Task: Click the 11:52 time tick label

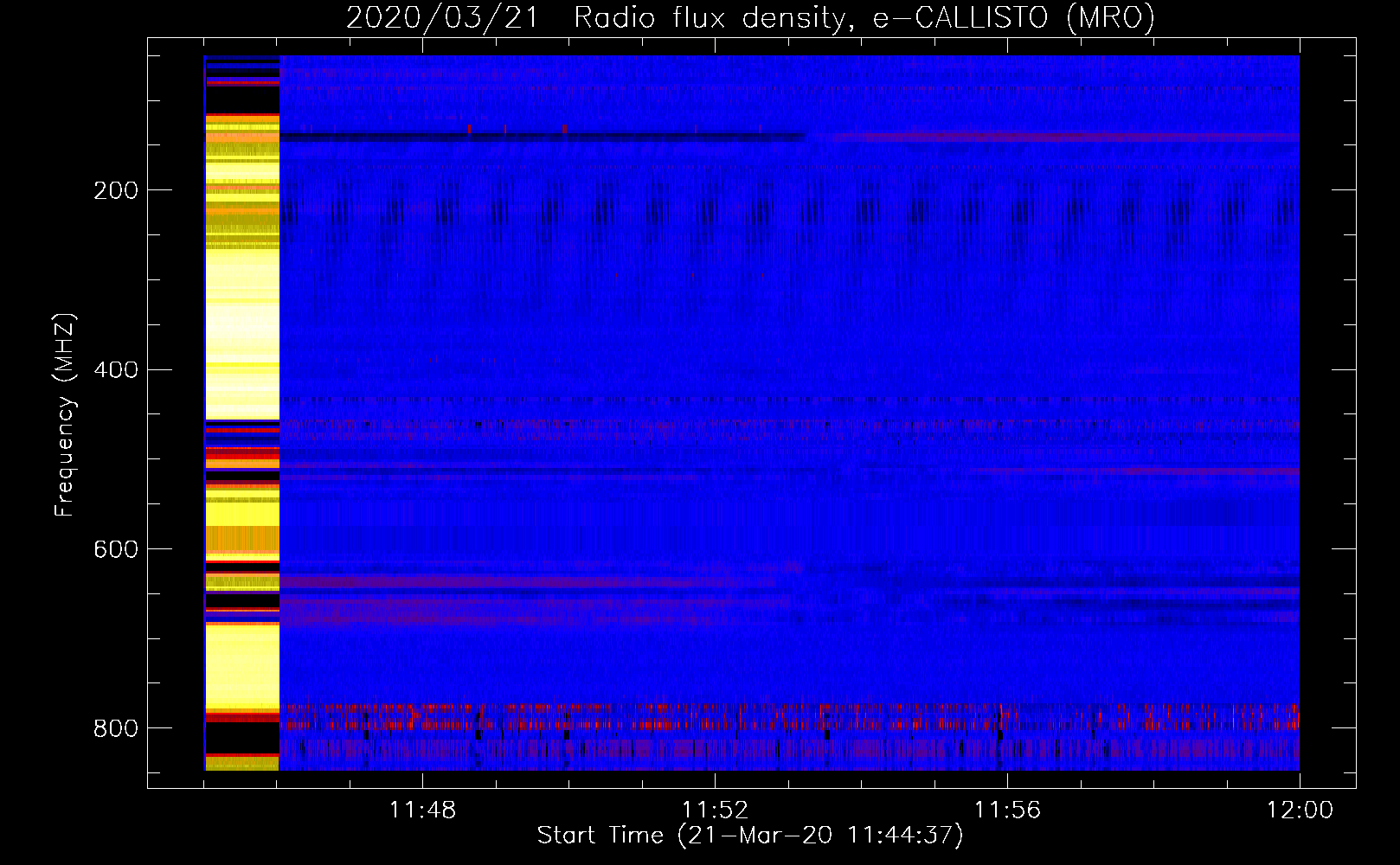Action: (715, 811)
